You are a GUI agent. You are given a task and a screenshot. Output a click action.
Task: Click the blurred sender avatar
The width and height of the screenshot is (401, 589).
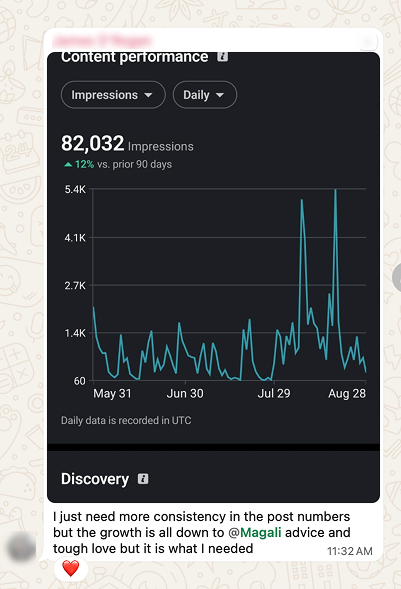(x=21, y=547)
